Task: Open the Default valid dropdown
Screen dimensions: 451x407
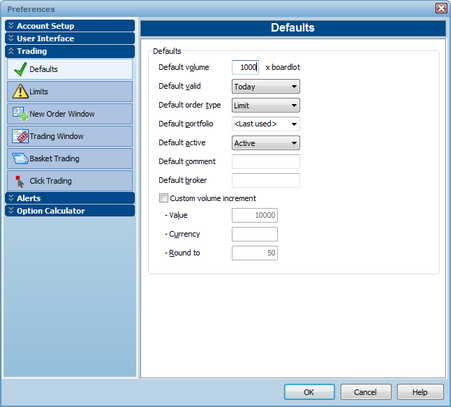Action: [x=266, y=87]
